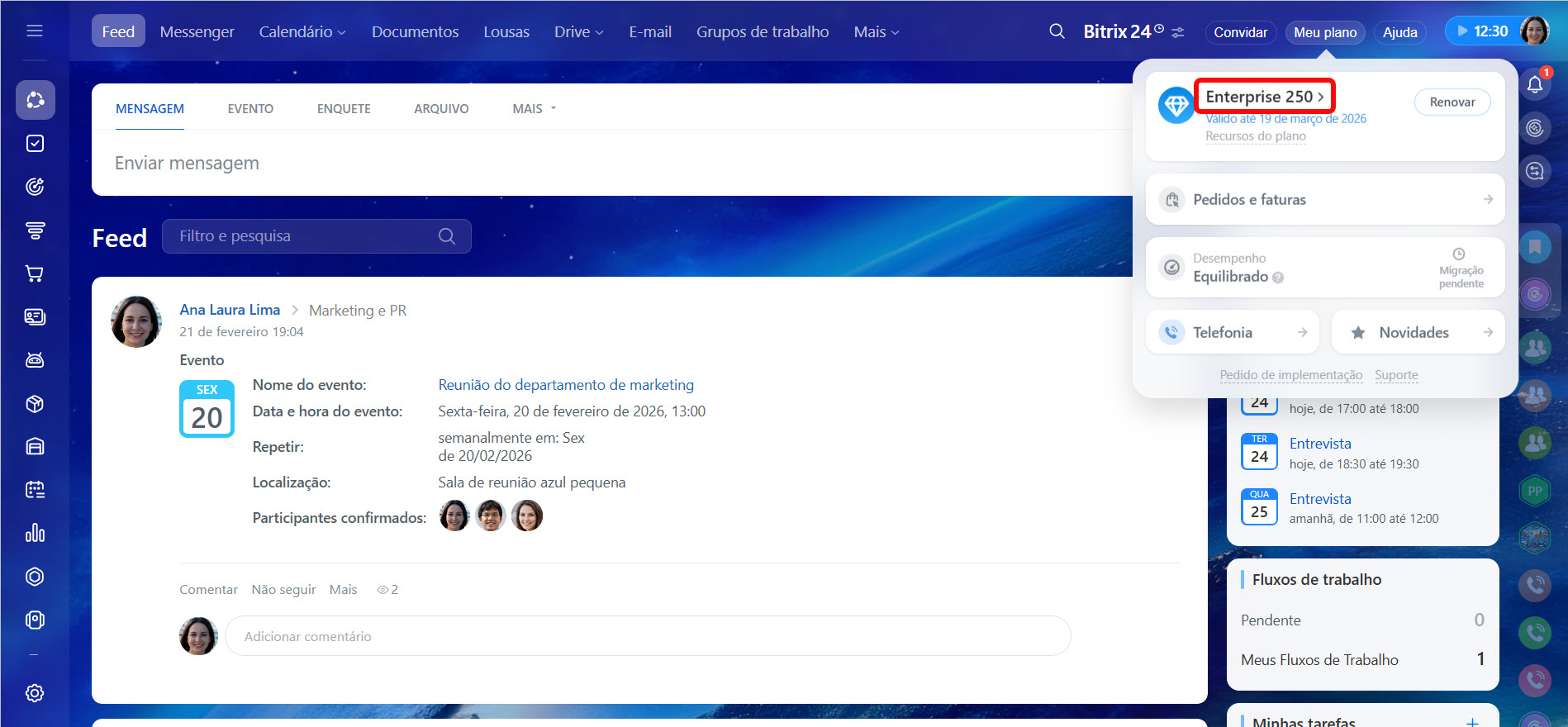
Task: Click the search magnifier in the top bar
Action: (x=1057, y=31)
